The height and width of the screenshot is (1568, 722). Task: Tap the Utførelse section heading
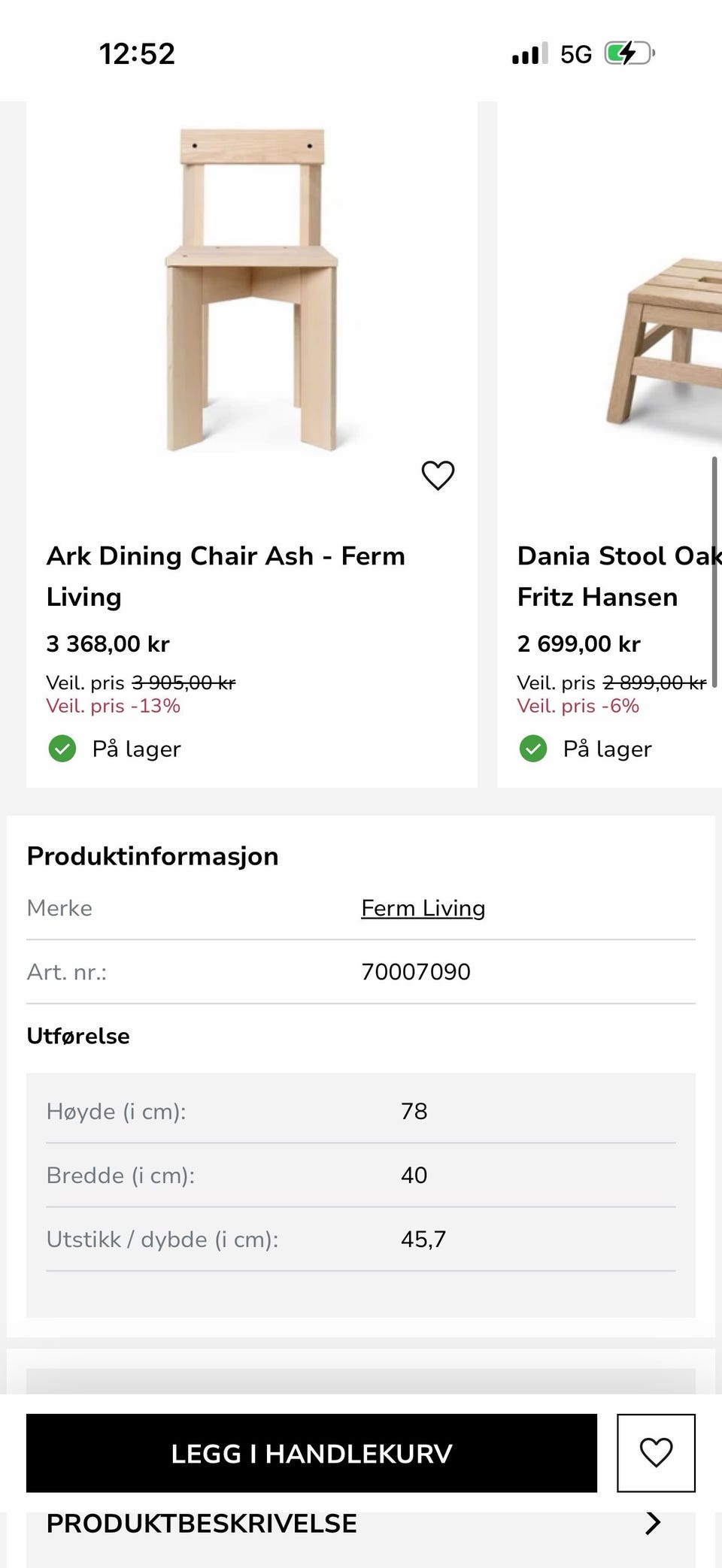point(78,1036)
